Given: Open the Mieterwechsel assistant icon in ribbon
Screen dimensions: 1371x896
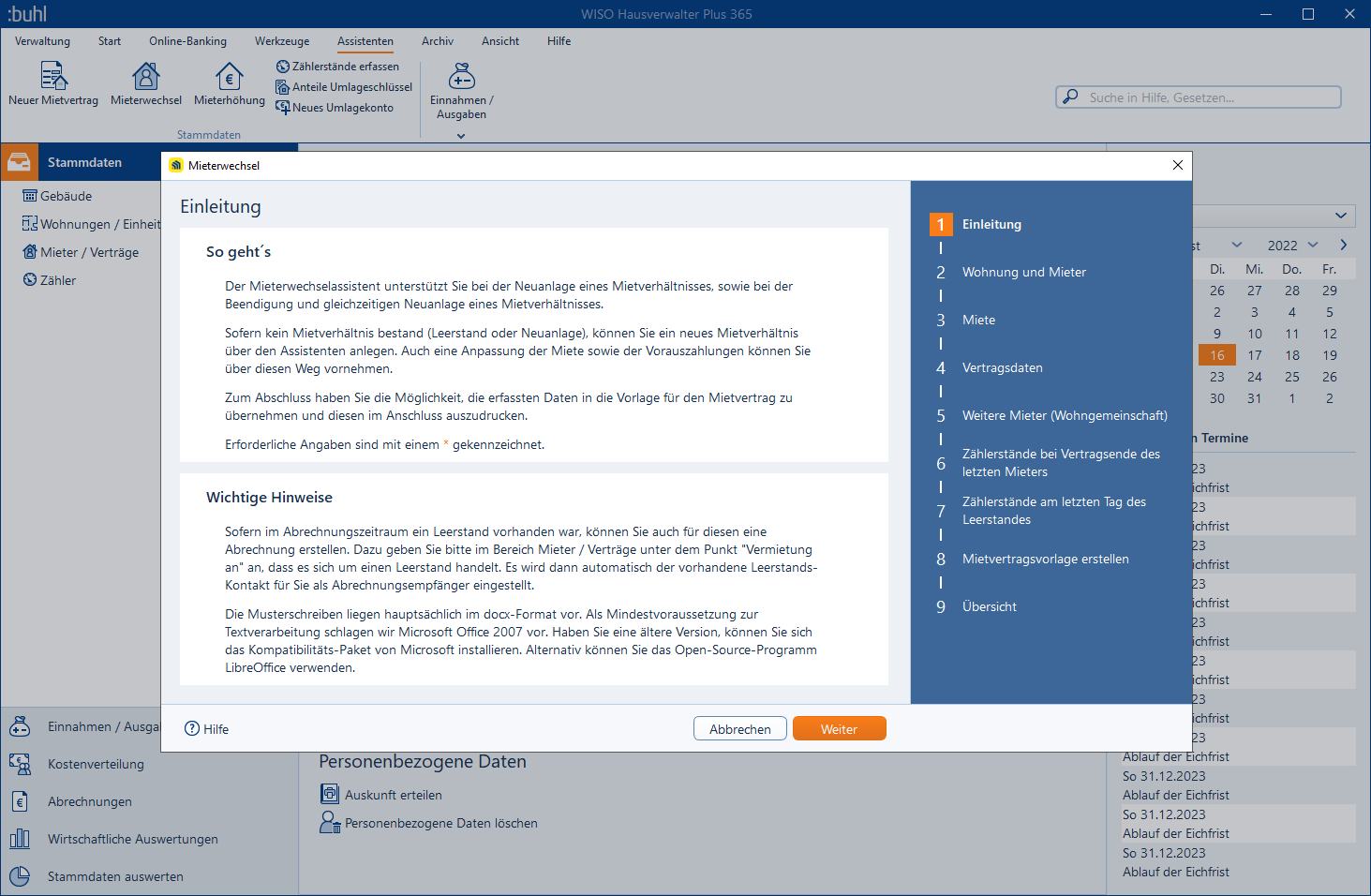Looking at the screenshot, I should point(146,83).
